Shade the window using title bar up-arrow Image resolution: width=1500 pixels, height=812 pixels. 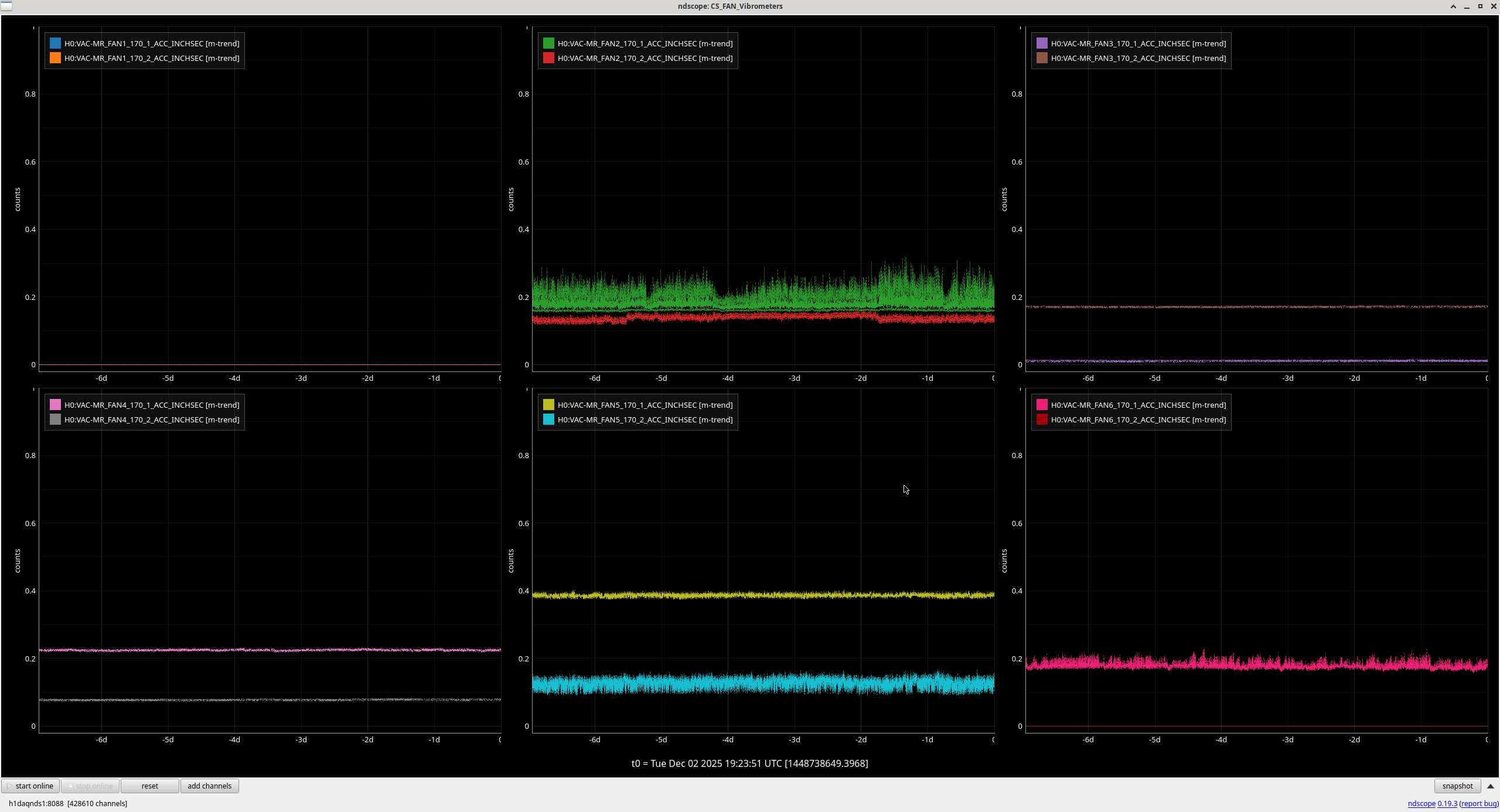(x=1453, y=6)
